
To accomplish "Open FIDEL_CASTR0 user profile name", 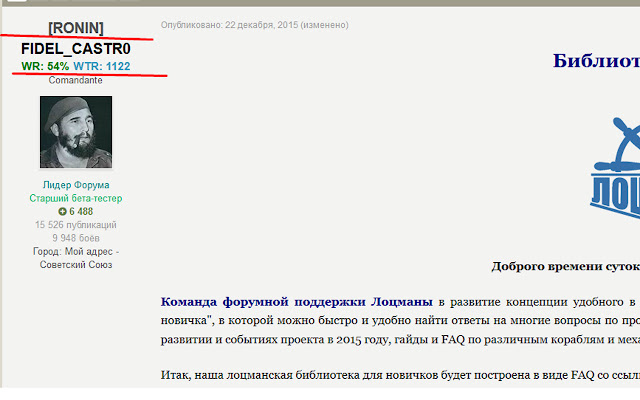I will [x=76, y=49].
